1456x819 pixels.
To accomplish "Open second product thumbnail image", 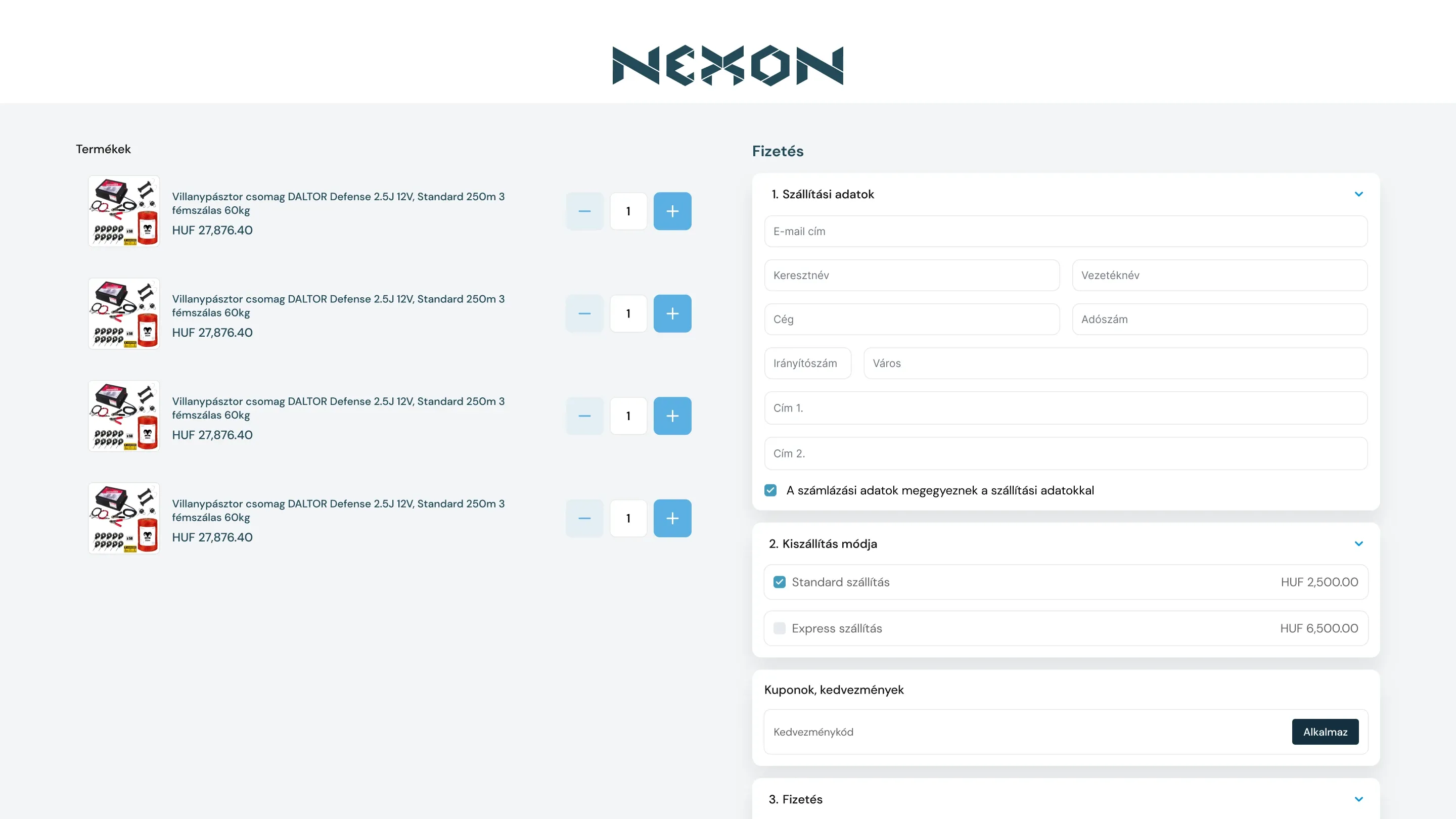I will [x=124, y=313].
